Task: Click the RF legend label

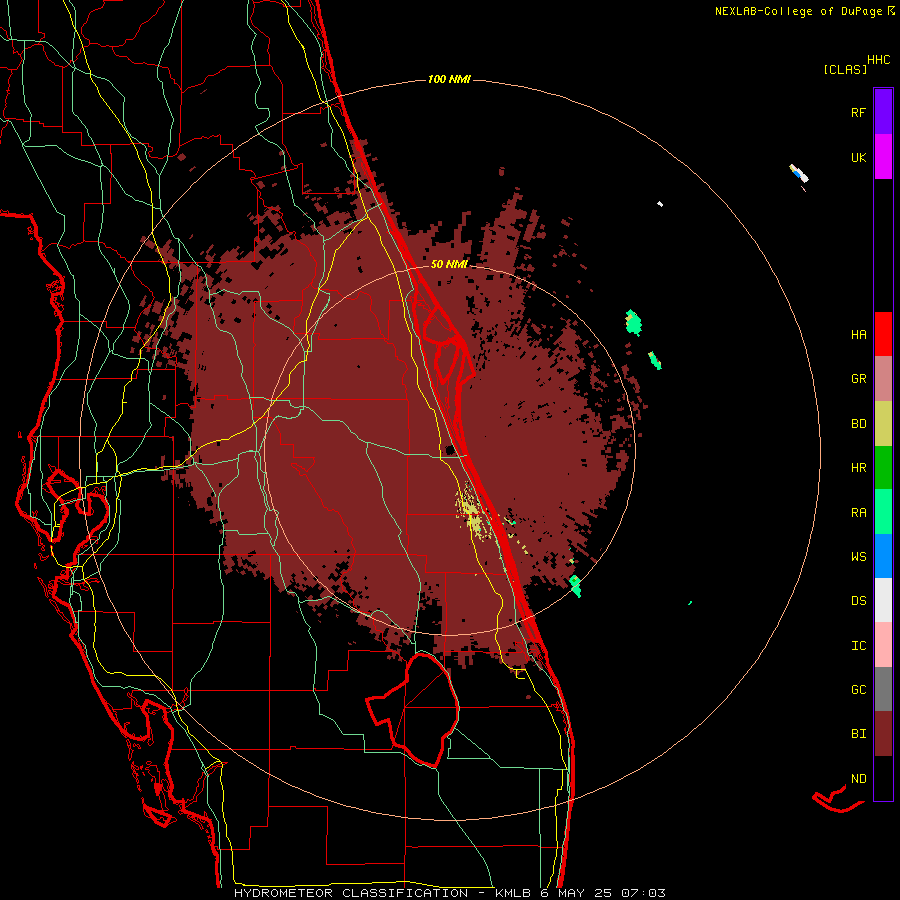Action: pyautogui.click(x=858, y=112)
